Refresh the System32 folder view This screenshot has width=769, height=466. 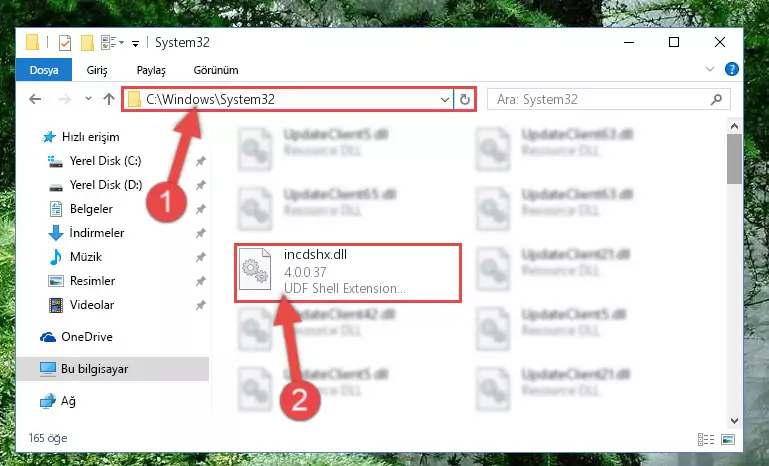(464, 100)
